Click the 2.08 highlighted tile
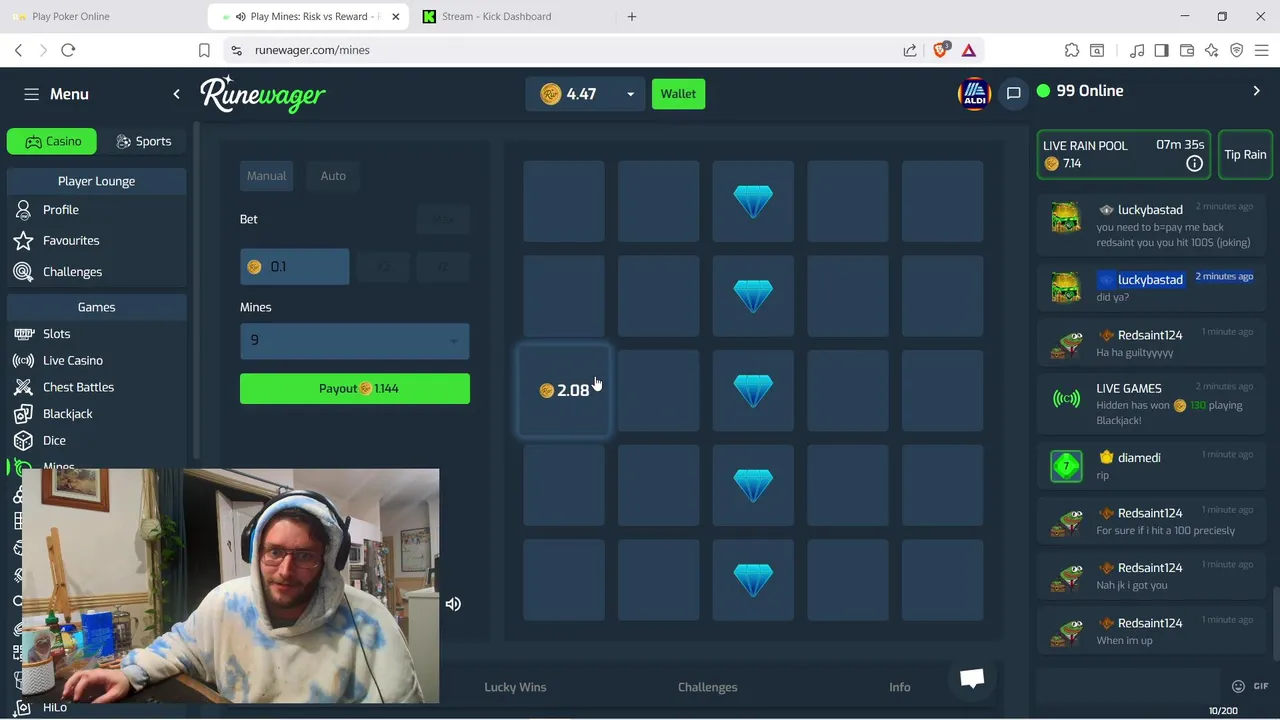1280x720 pixels. [x=564, y=390]
